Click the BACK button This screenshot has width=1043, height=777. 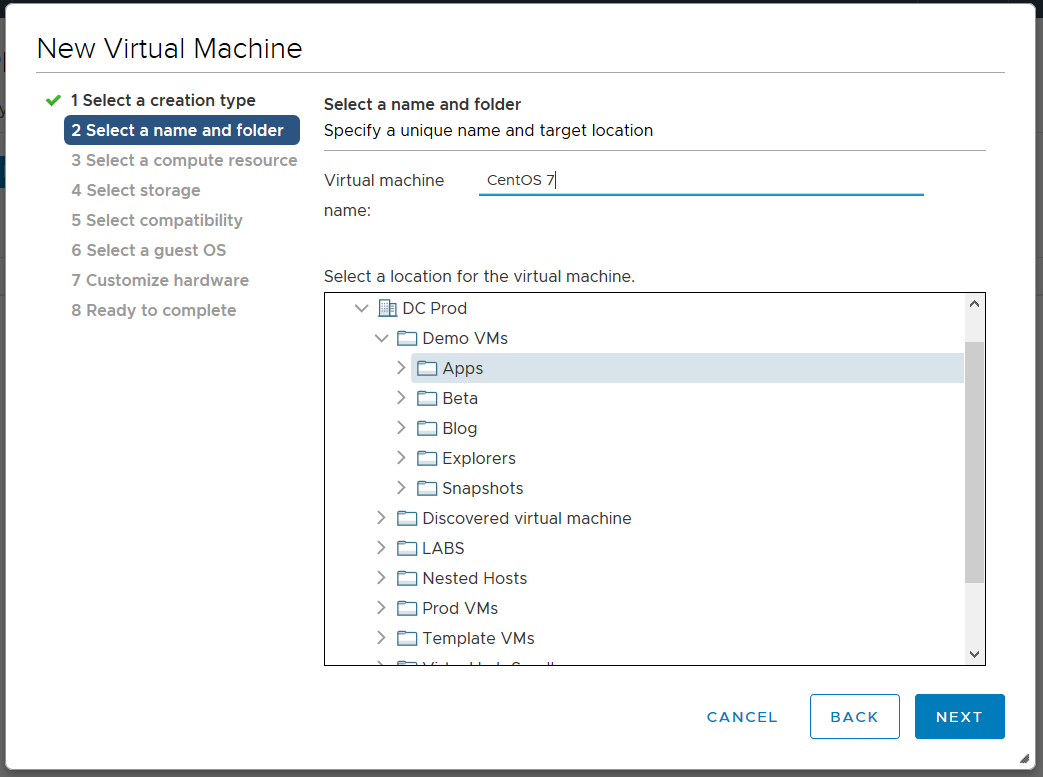click(x=855, y=716)
